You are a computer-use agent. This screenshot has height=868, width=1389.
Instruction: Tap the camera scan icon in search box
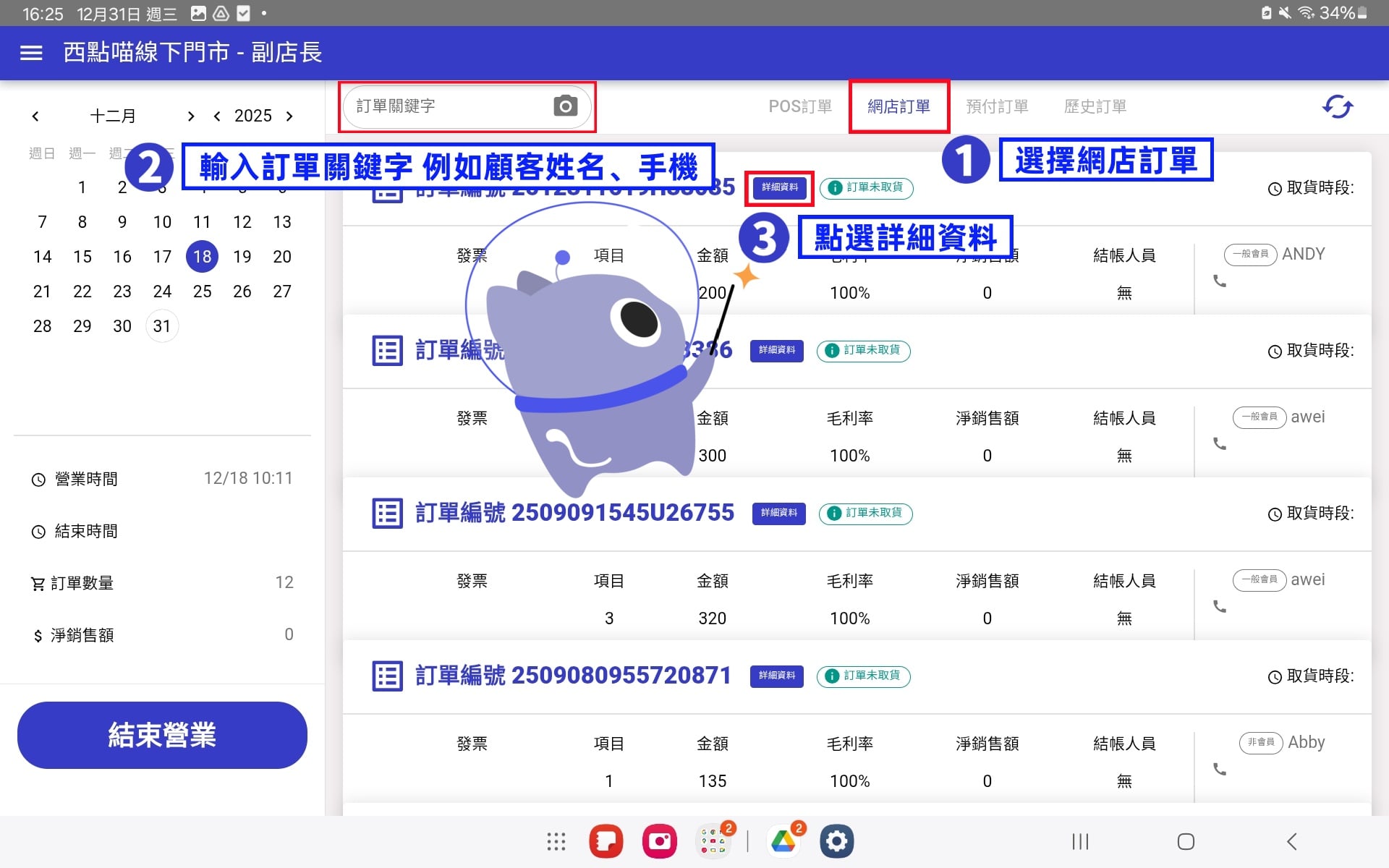pyautogui.click(x=565, y=106)
